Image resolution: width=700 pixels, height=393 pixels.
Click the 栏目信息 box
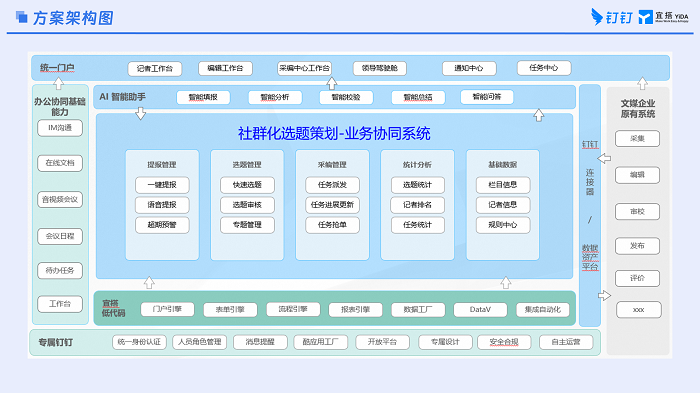(503, 185)
